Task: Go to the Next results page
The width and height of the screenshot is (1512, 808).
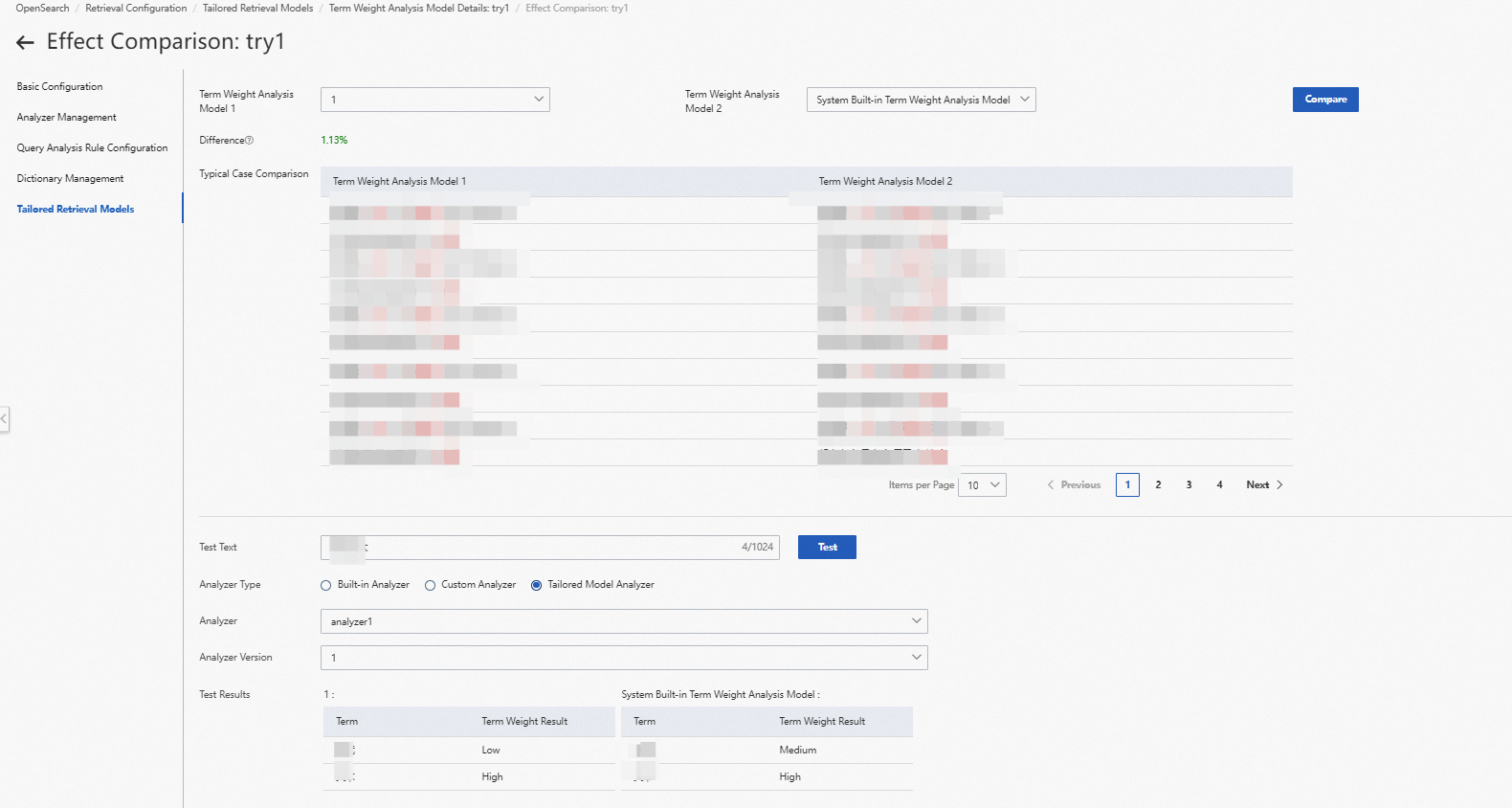Action: pyautogui.click(x=1264, y=485)
